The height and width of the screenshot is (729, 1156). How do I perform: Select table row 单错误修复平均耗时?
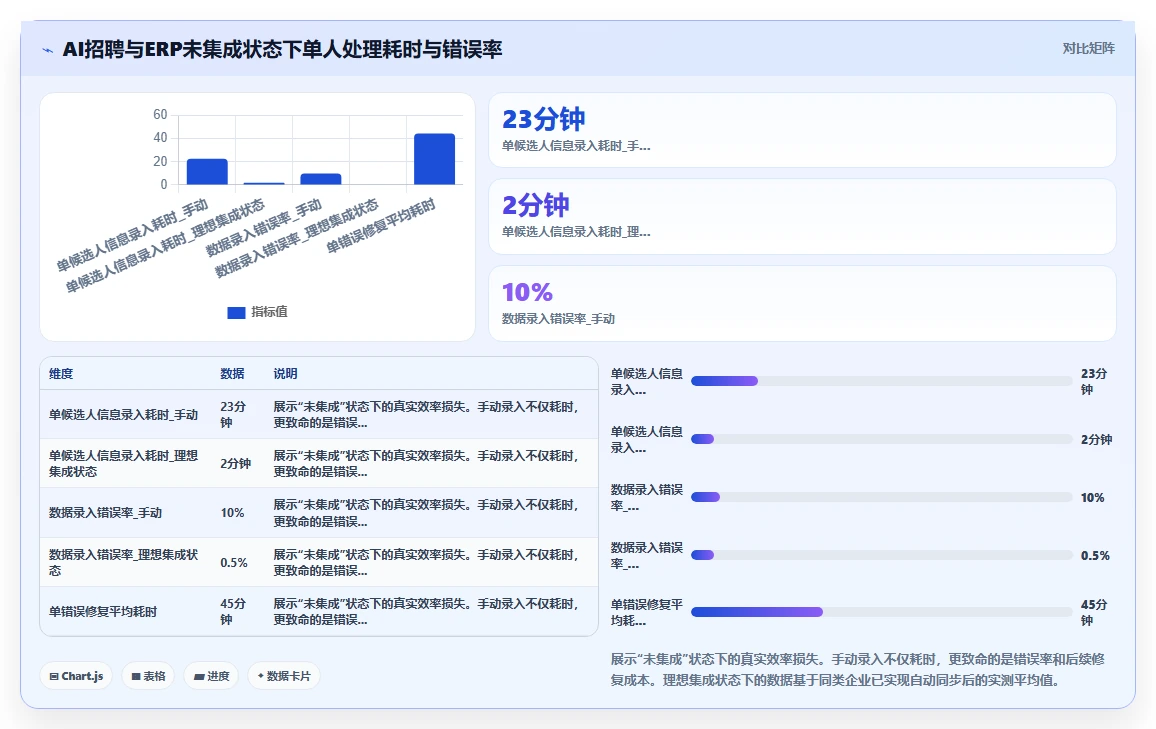point(318,611)
